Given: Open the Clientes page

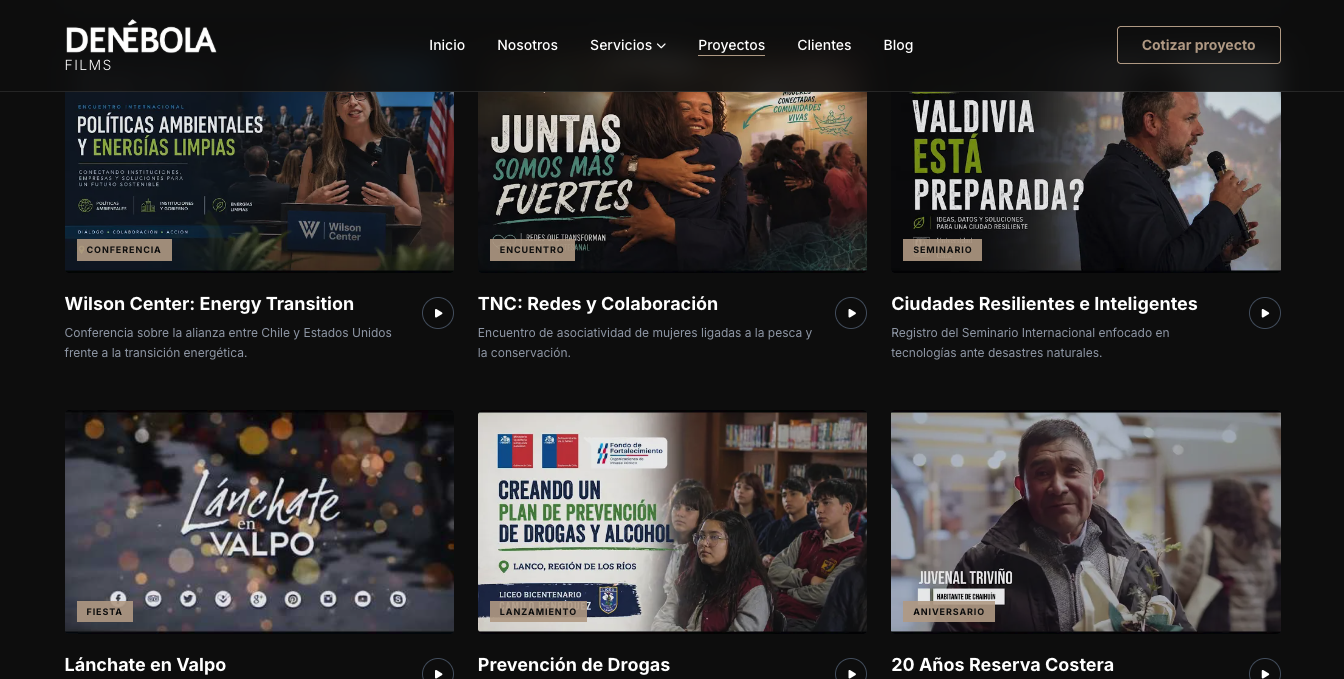Looking at the screenshot, I should tap(824, 45).
